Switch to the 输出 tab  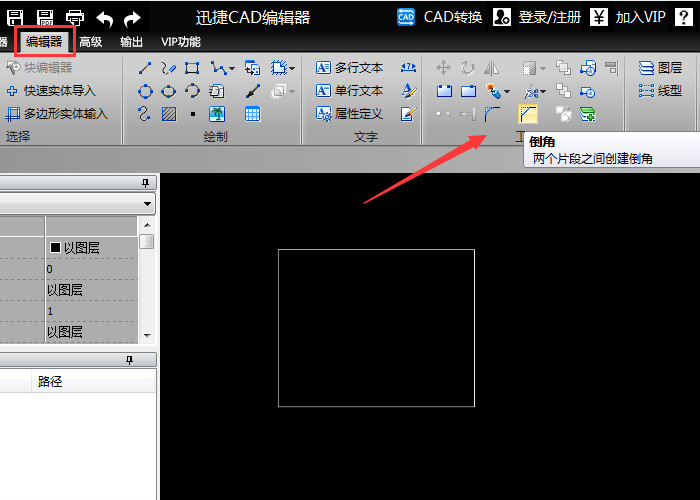131,42
